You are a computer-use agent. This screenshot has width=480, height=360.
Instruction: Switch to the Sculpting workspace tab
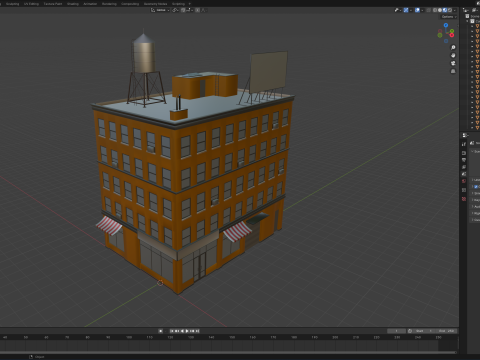pos(12,4)
